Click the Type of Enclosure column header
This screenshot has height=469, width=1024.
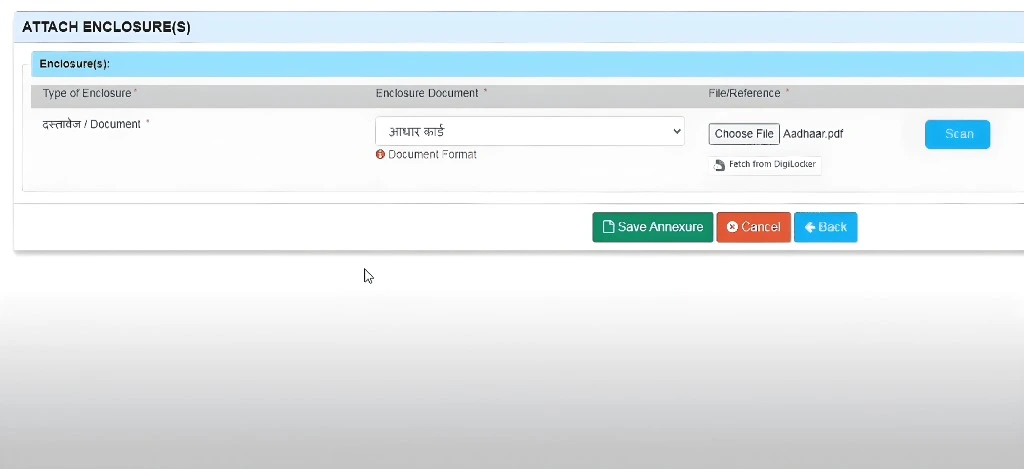click(87, 93)
